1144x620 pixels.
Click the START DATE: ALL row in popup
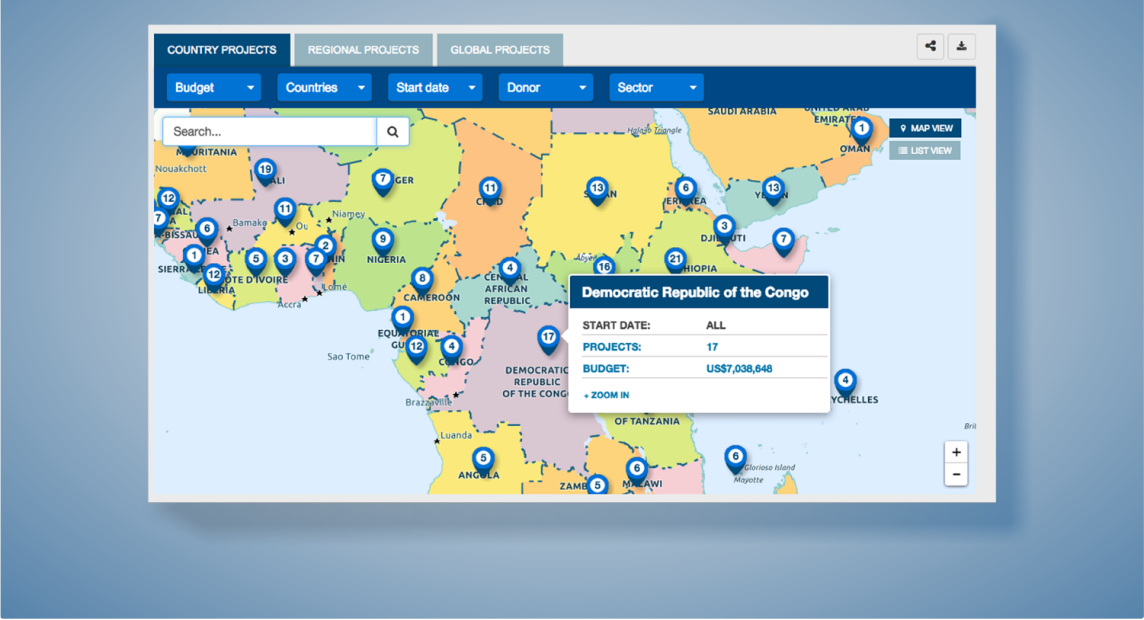(x=705, y=325)
